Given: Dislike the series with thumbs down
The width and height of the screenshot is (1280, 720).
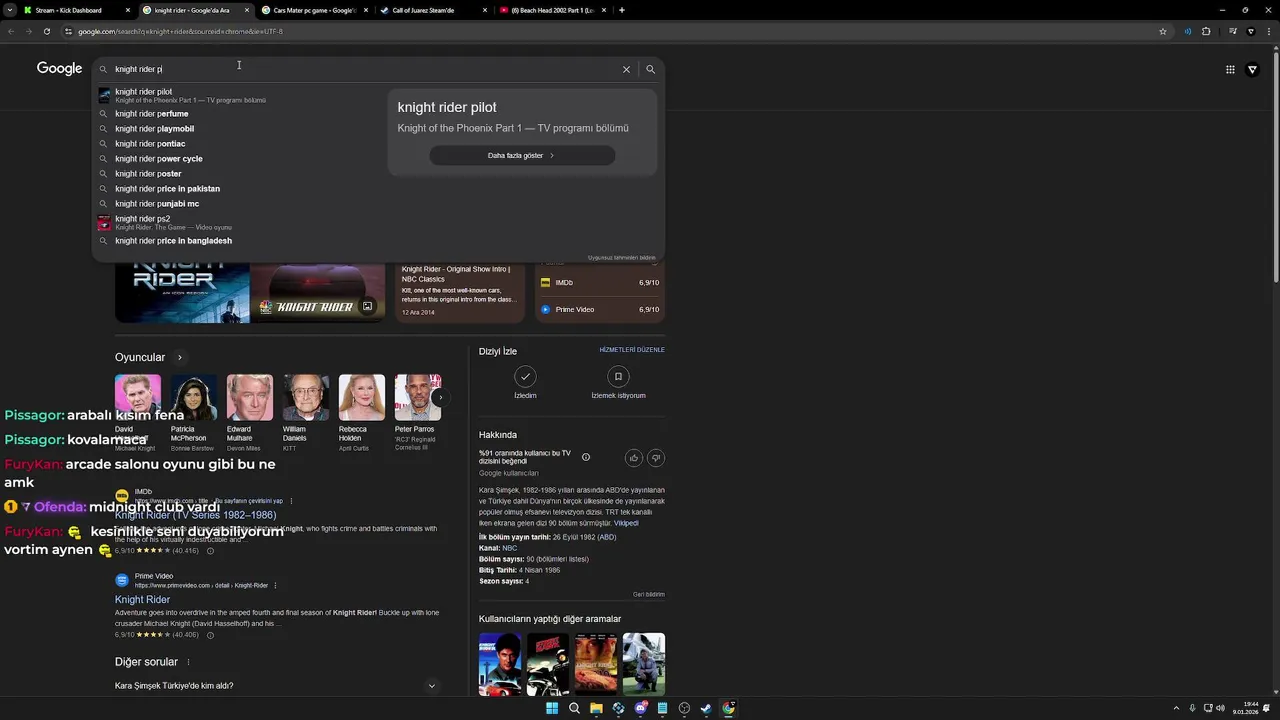Looking at the screenshot, I should [x=656, y=458].
